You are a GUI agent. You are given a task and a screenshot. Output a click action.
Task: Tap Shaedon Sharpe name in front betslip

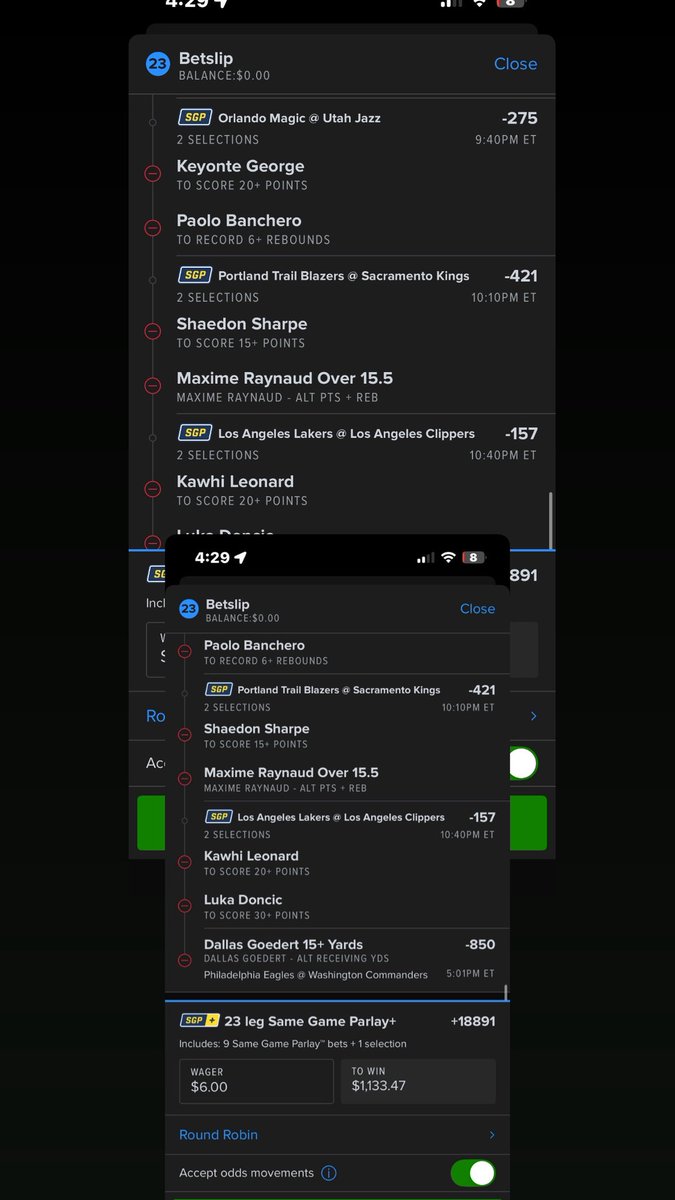(x=257, y=729)
